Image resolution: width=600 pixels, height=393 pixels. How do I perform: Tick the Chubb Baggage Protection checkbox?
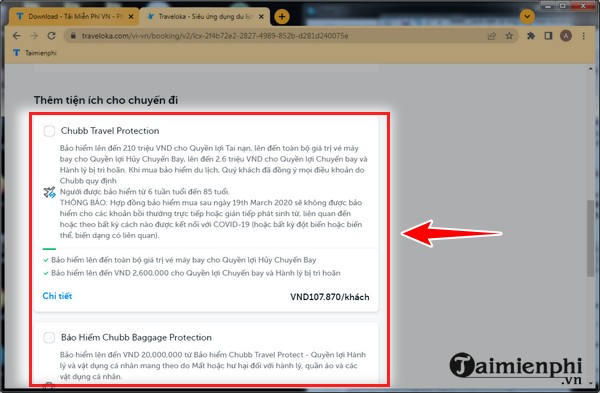click(49, 338)
